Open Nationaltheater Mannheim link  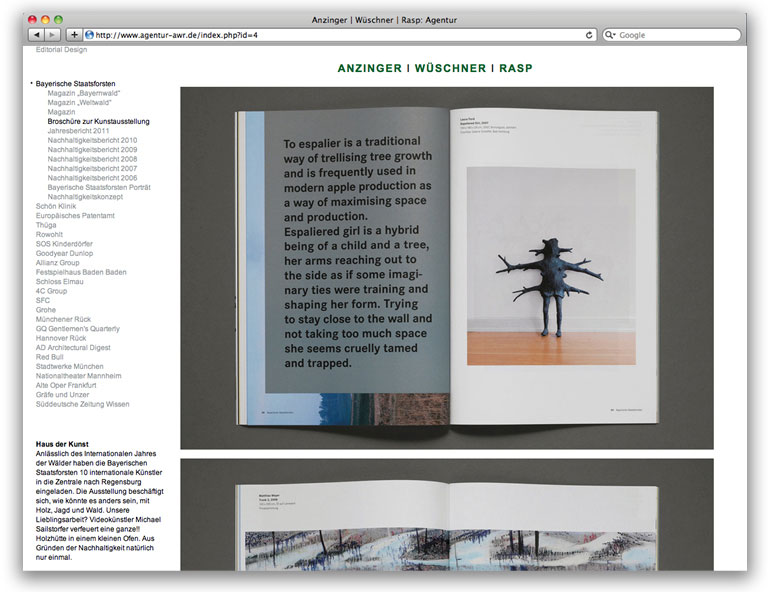(78, 376)
